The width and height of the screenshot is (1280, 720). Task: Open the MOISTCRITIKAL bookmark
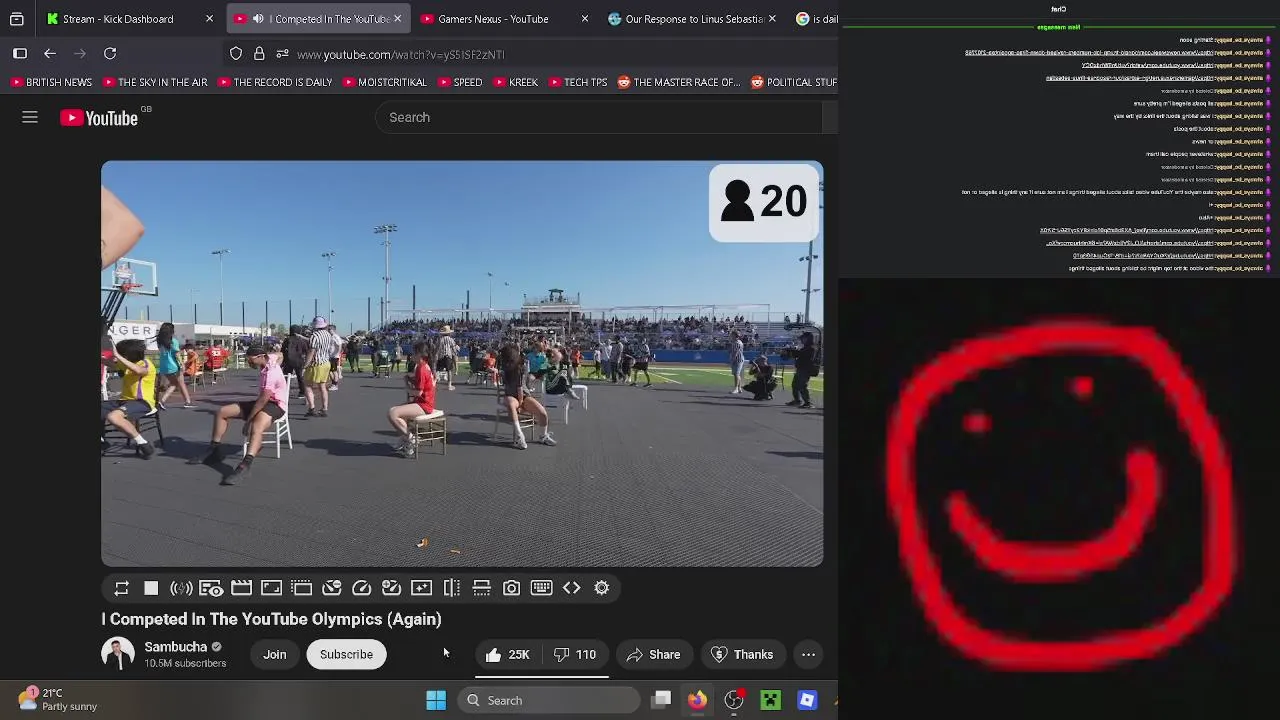point(383,82)
